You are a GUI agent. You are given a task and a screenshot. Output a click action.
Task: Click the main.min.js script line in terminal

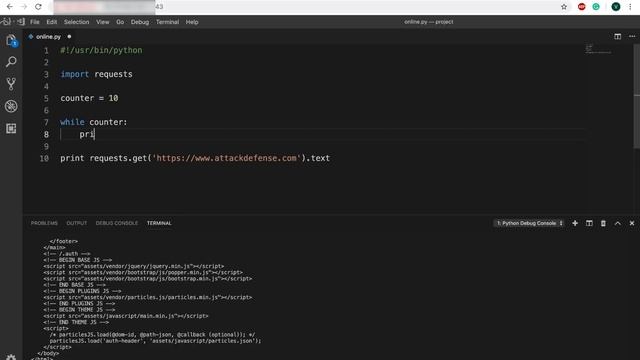coord(126,316)
